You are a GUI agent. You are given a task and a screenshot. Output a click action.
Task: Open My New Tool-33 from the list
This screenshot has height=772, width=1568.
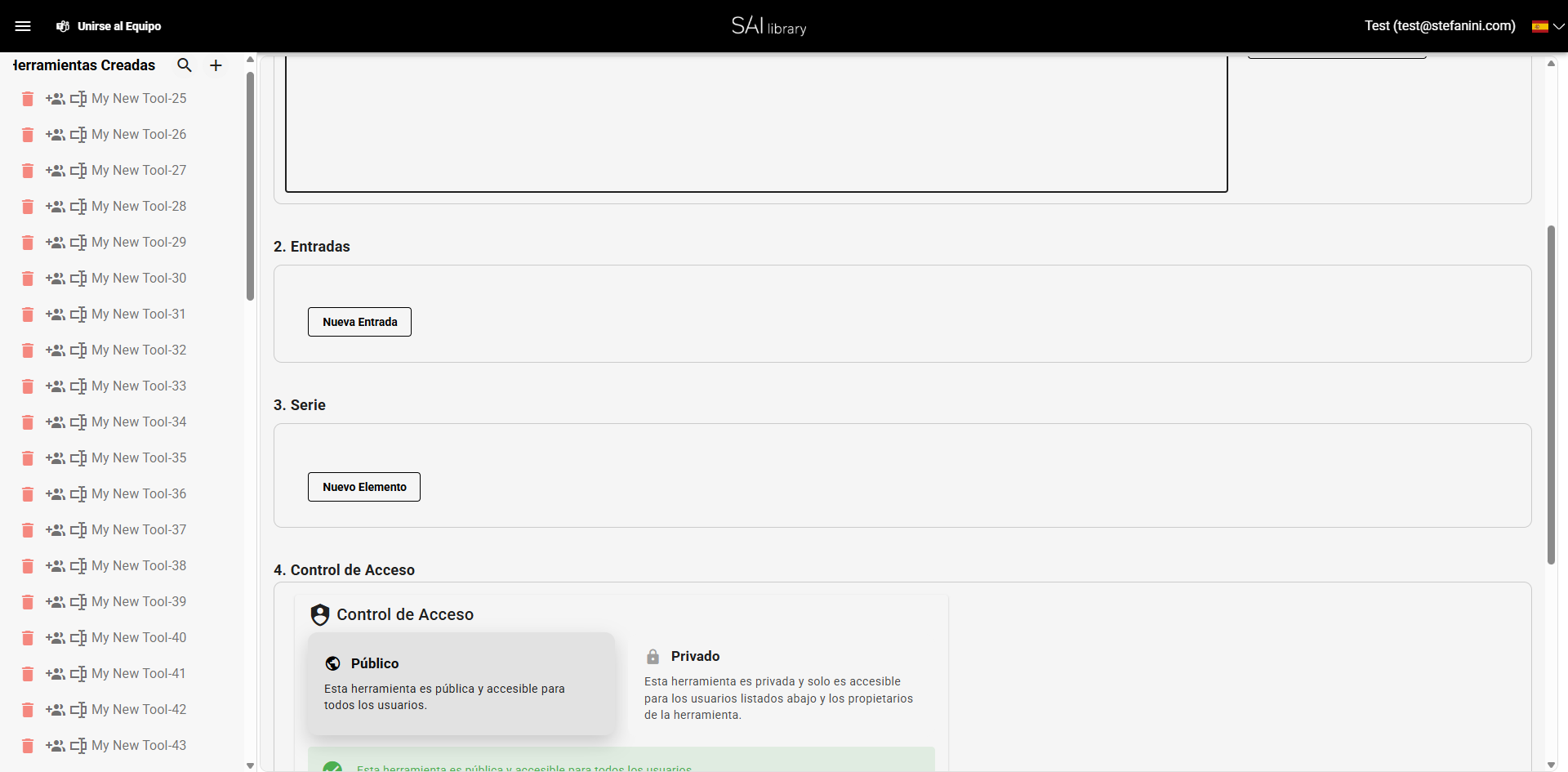point(139,386)
